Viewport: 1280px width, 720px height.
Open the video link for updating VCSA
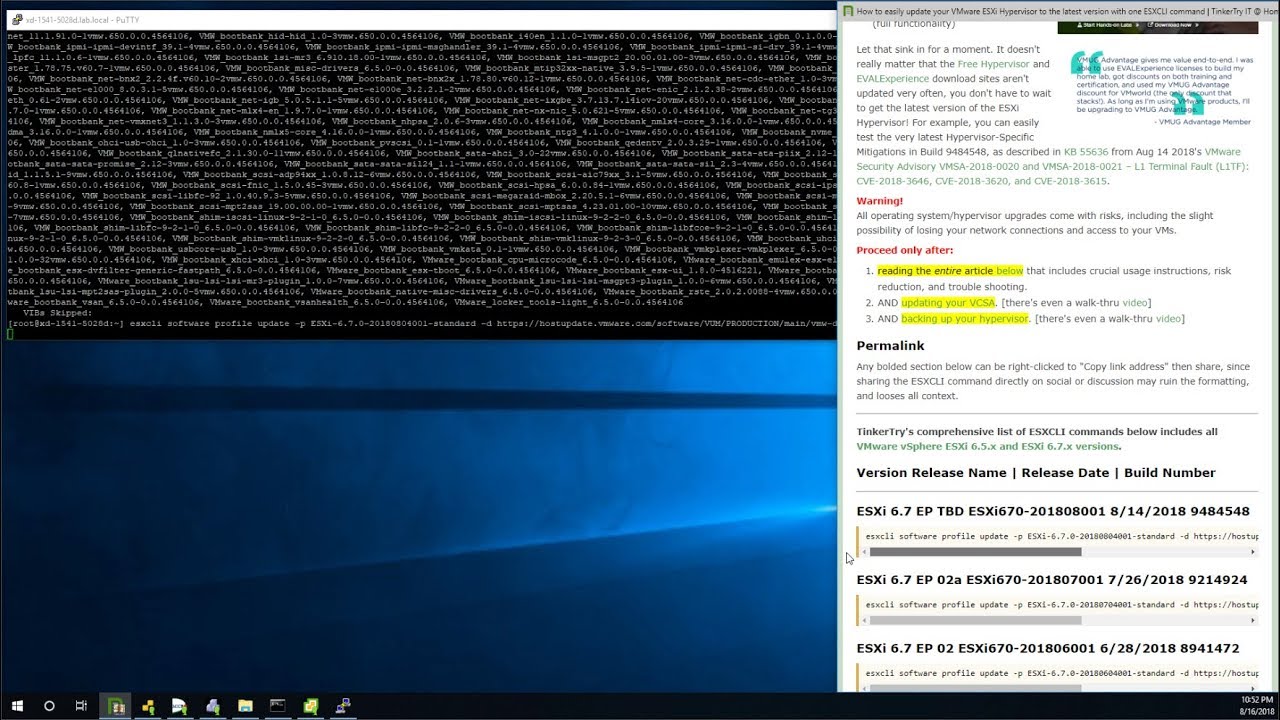1134,303
